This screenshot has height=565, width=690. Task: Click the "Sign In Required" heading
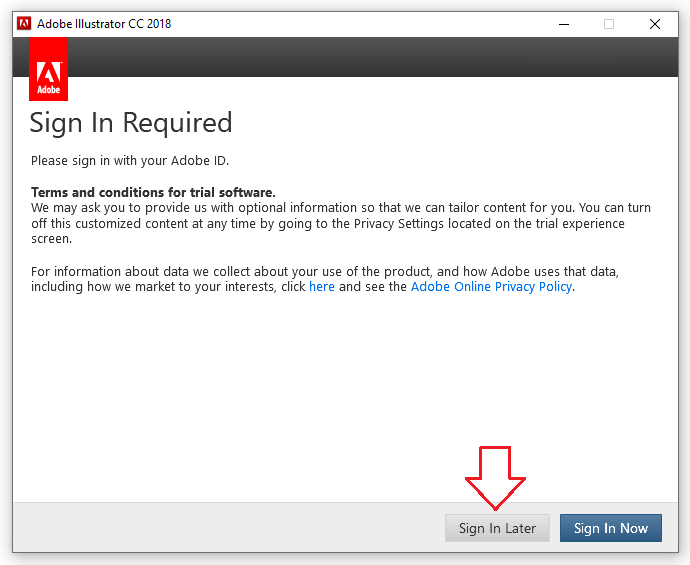[x=131, y=123]
